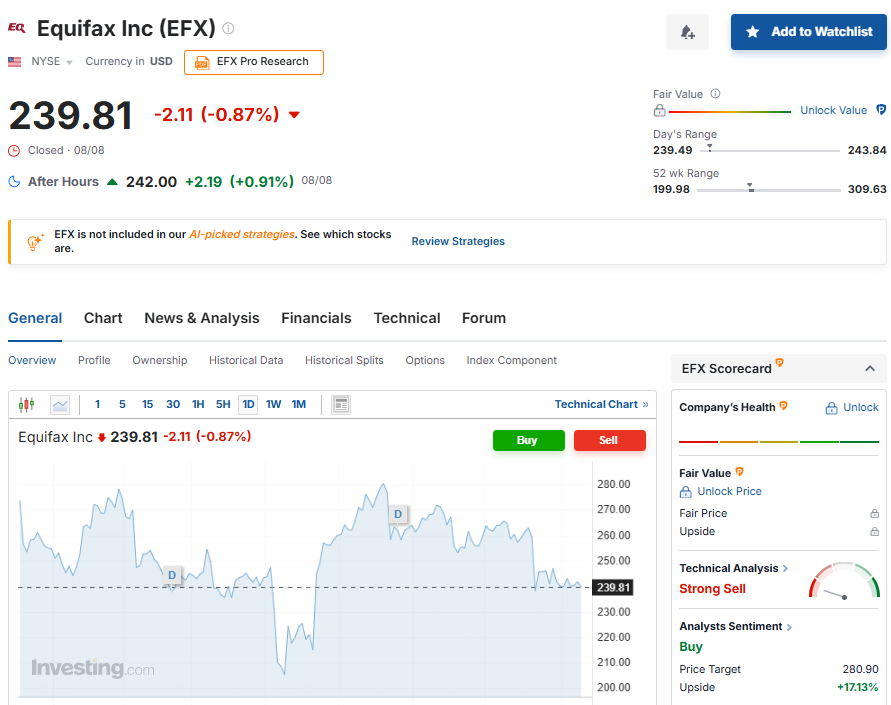Set chart interval to 5 minutes
Image resolution: width=891 pixels, height=705 pixels.
click(x=122, y=404)
